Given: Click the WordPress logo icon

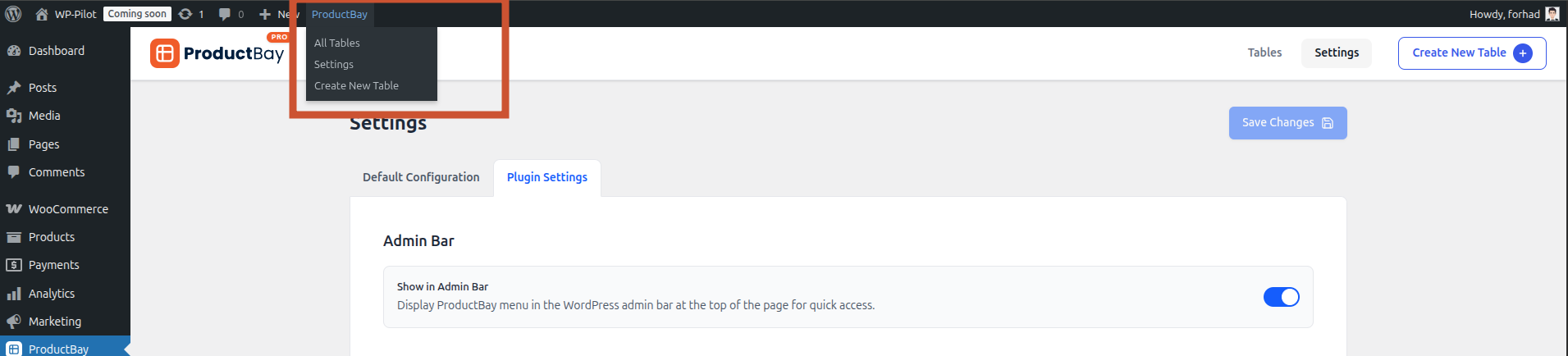Looking at the screenshot, I should 13,14.
